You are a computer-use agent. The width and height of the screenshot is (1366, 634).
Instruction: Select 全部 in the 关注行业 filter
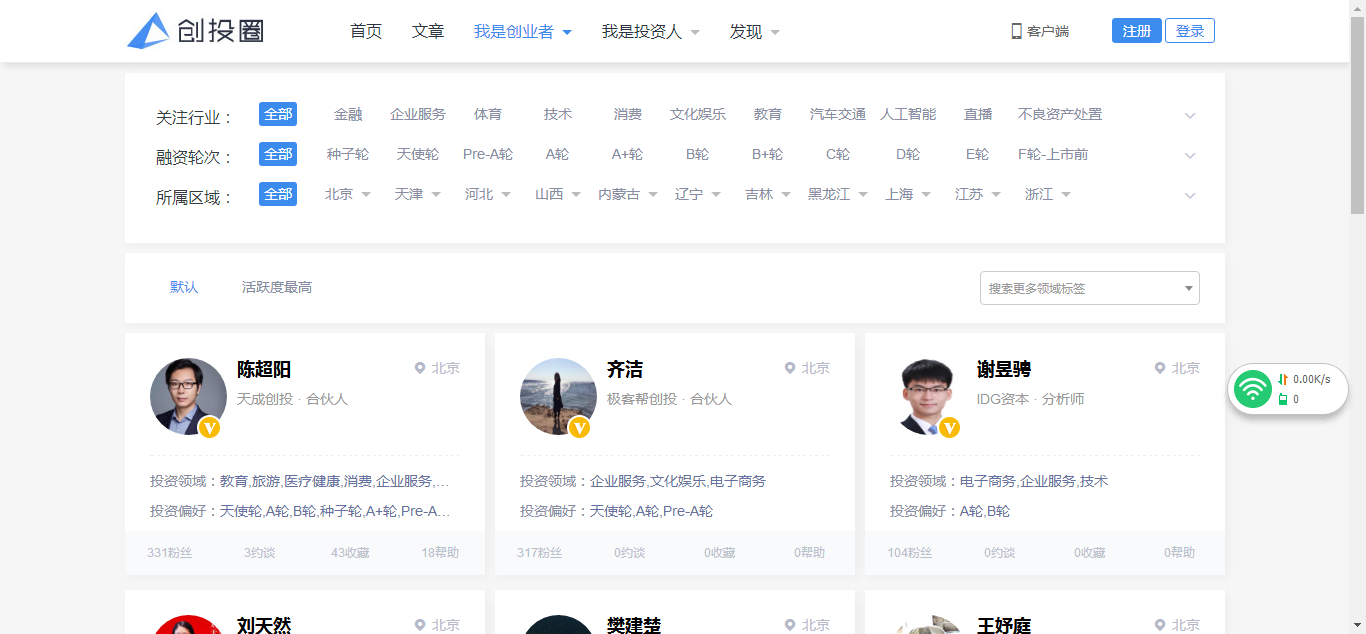point(278,114)
